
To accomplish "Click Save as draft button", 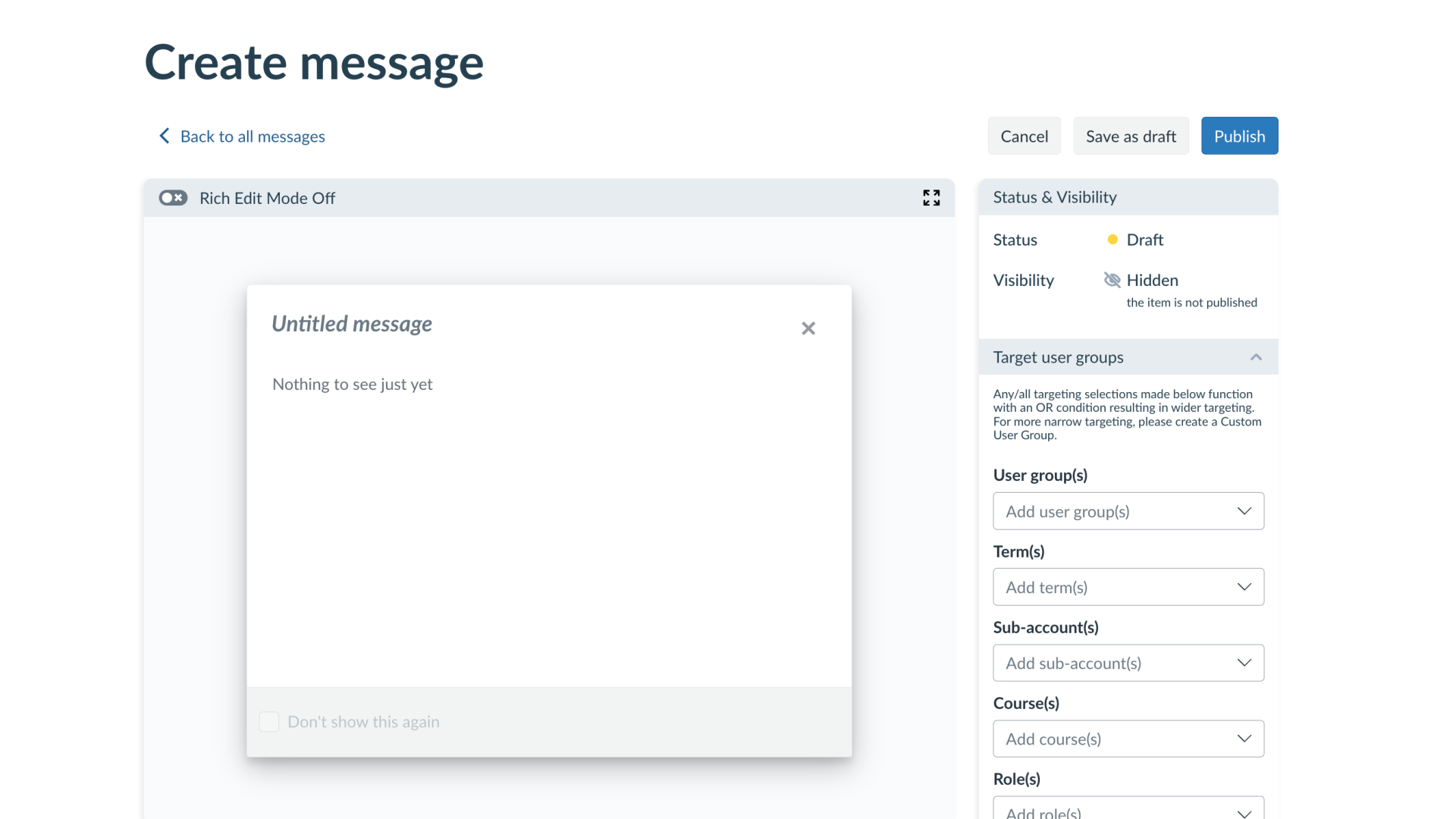I will tap(1131, 136).
